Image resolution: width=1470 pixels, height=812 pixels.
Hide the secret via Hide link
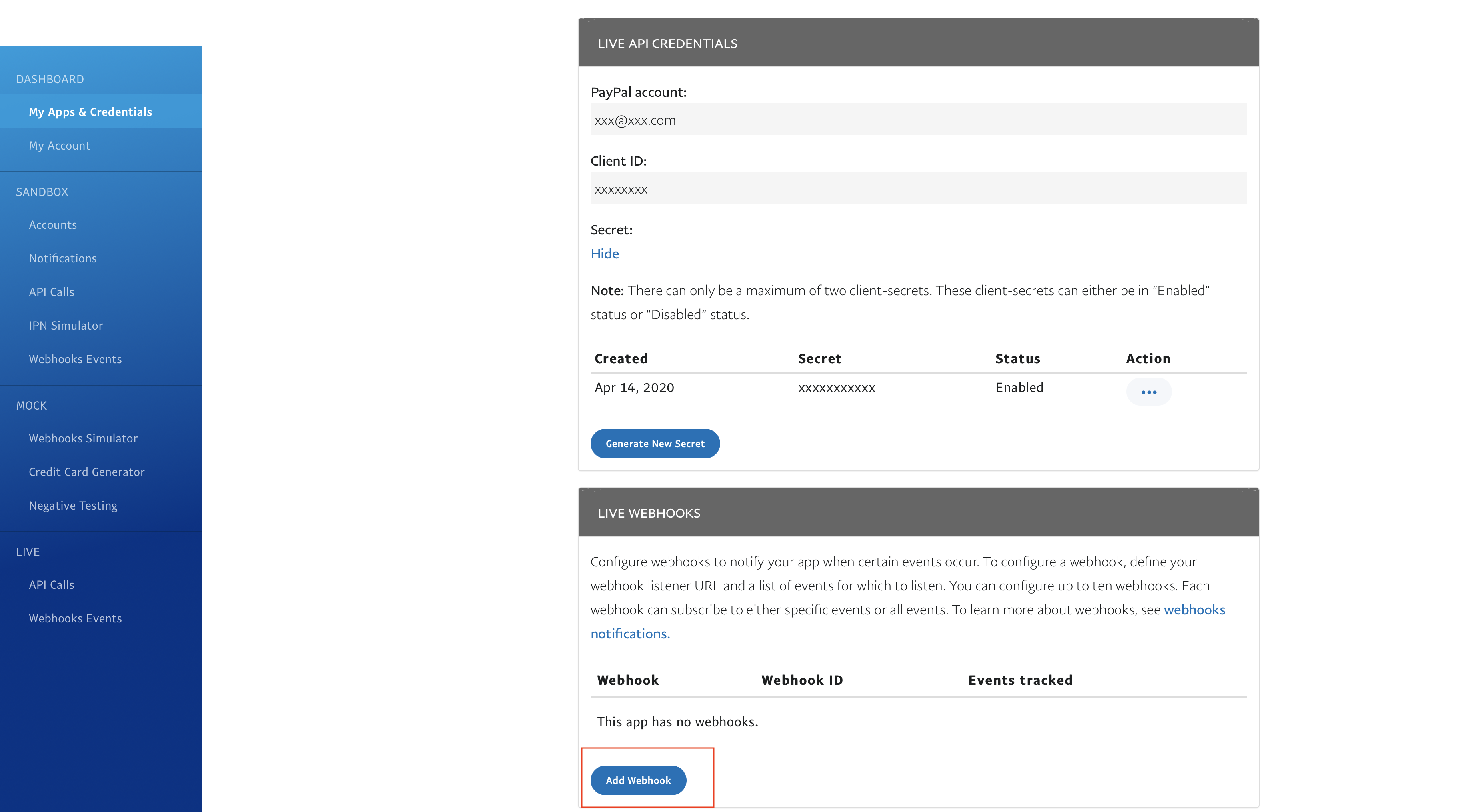pyautogui.click(x=604, y=253)
